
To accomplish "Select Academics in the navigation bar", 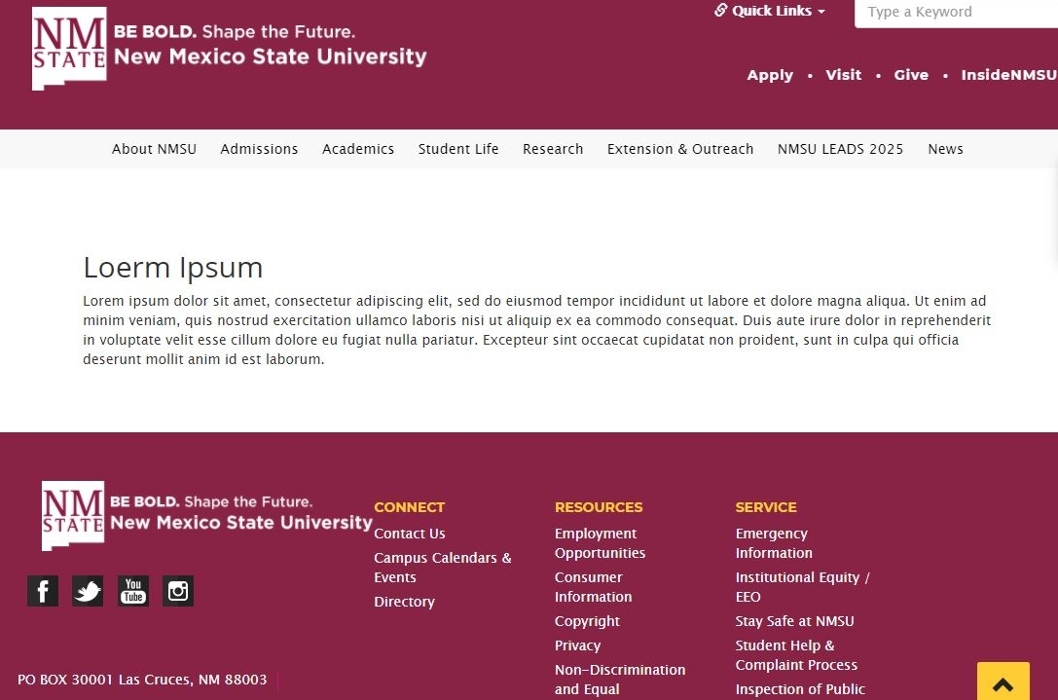I will 358,149.
